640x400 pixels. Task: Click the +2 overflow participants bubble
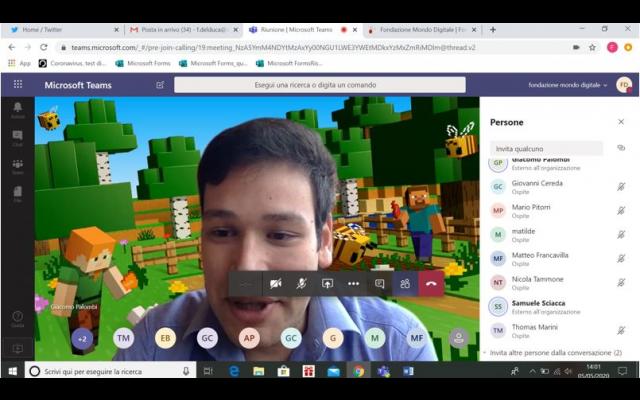[x=82, y=338]
